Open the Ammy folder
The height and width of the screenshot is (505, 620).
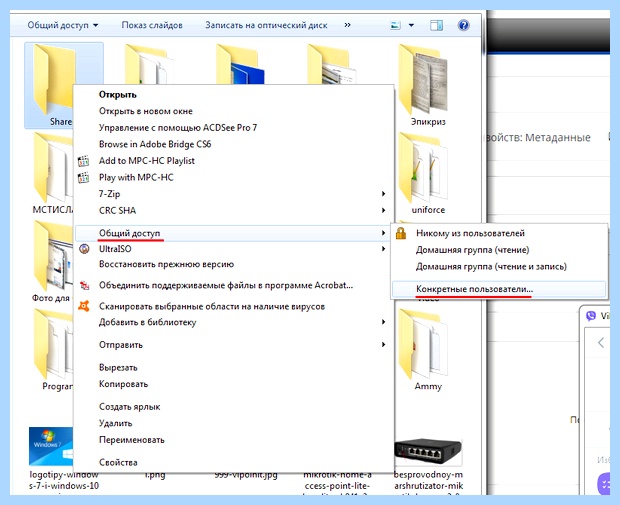coord(425,344)
